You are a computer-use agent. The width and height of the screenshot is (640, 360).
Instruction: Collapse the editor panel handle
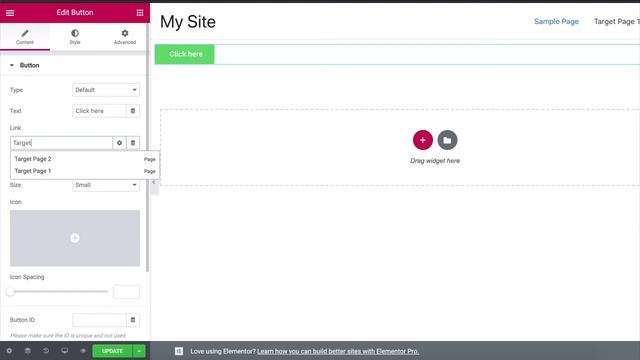pos(154,182)
